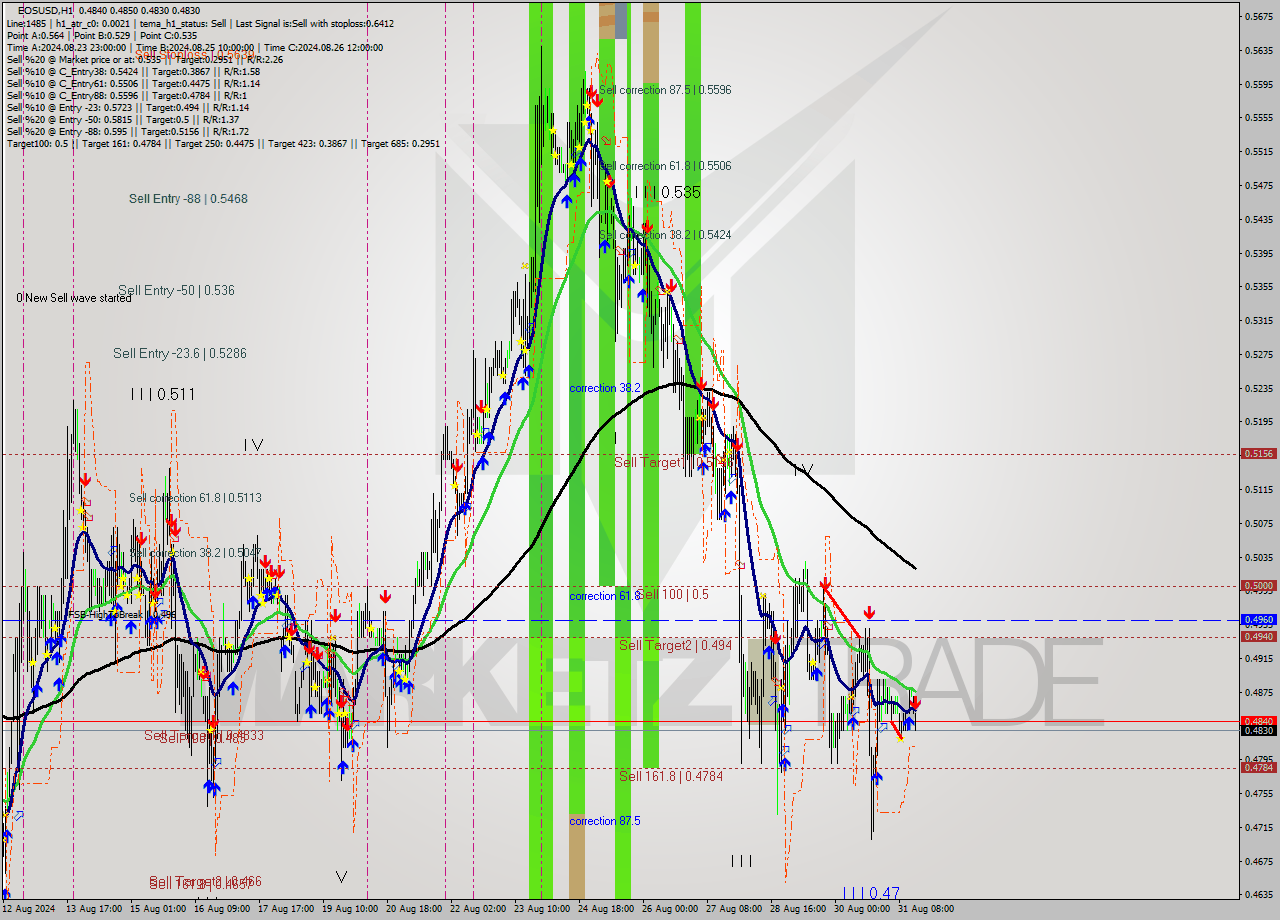Select the 'Sell 161.8 | 0.4784' label

point(671,776)
